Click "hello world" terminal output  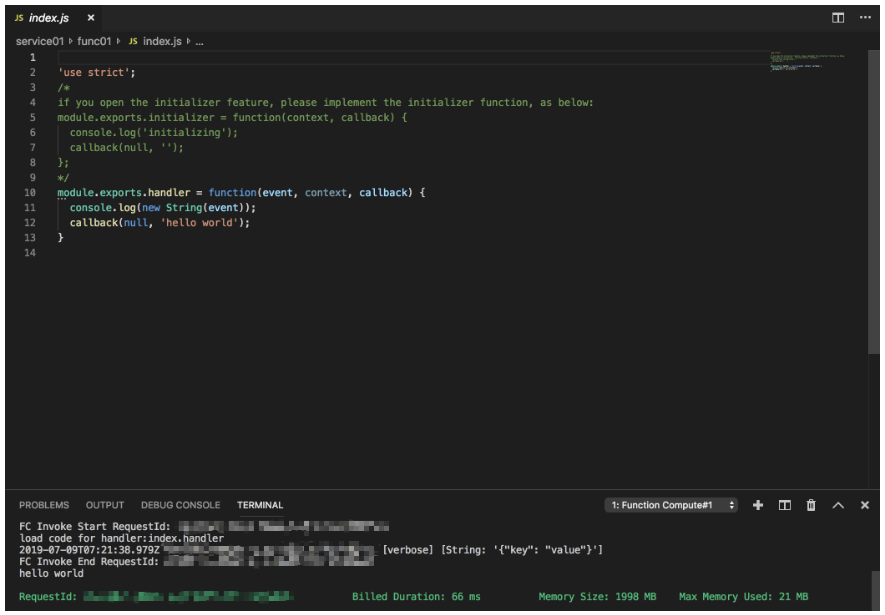coord(51,573)
